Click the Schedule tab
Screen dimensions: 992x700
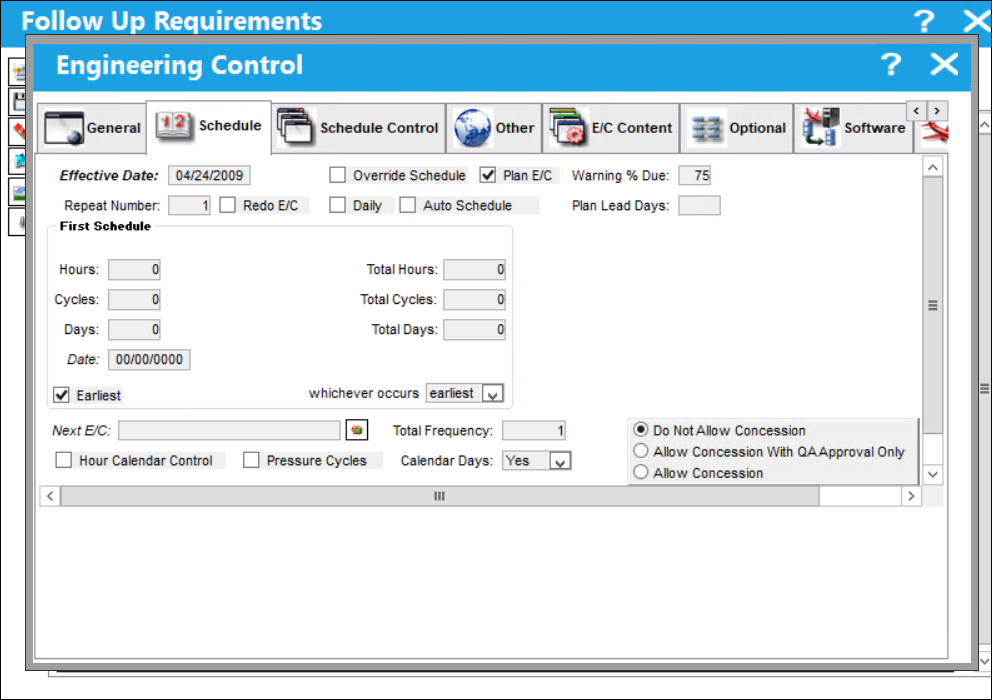[209, 127]
